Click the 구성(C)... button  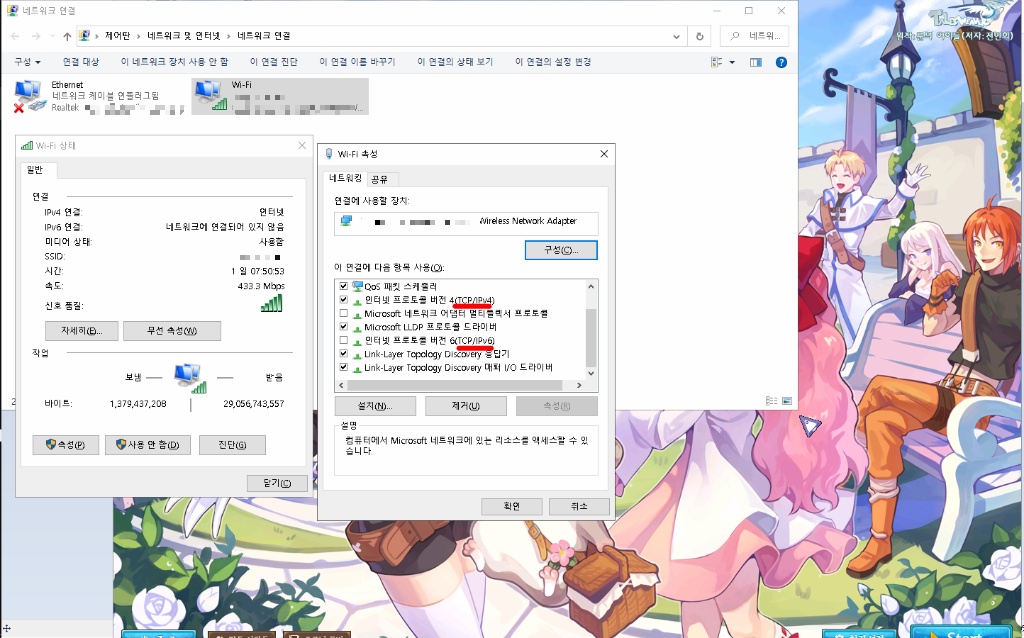(561, 250)
